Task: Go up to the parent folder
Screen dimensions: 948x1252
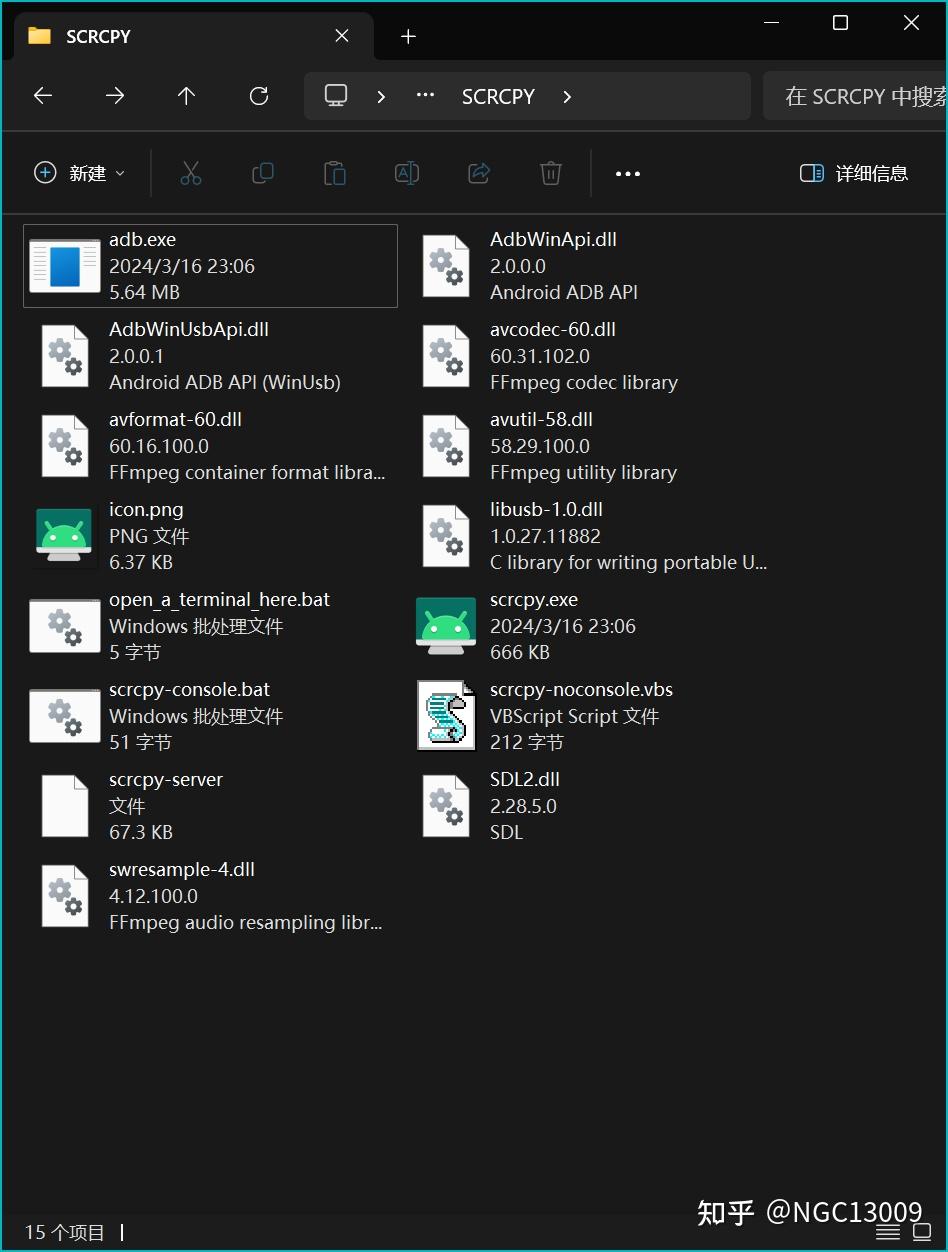Action: (186, 95)
